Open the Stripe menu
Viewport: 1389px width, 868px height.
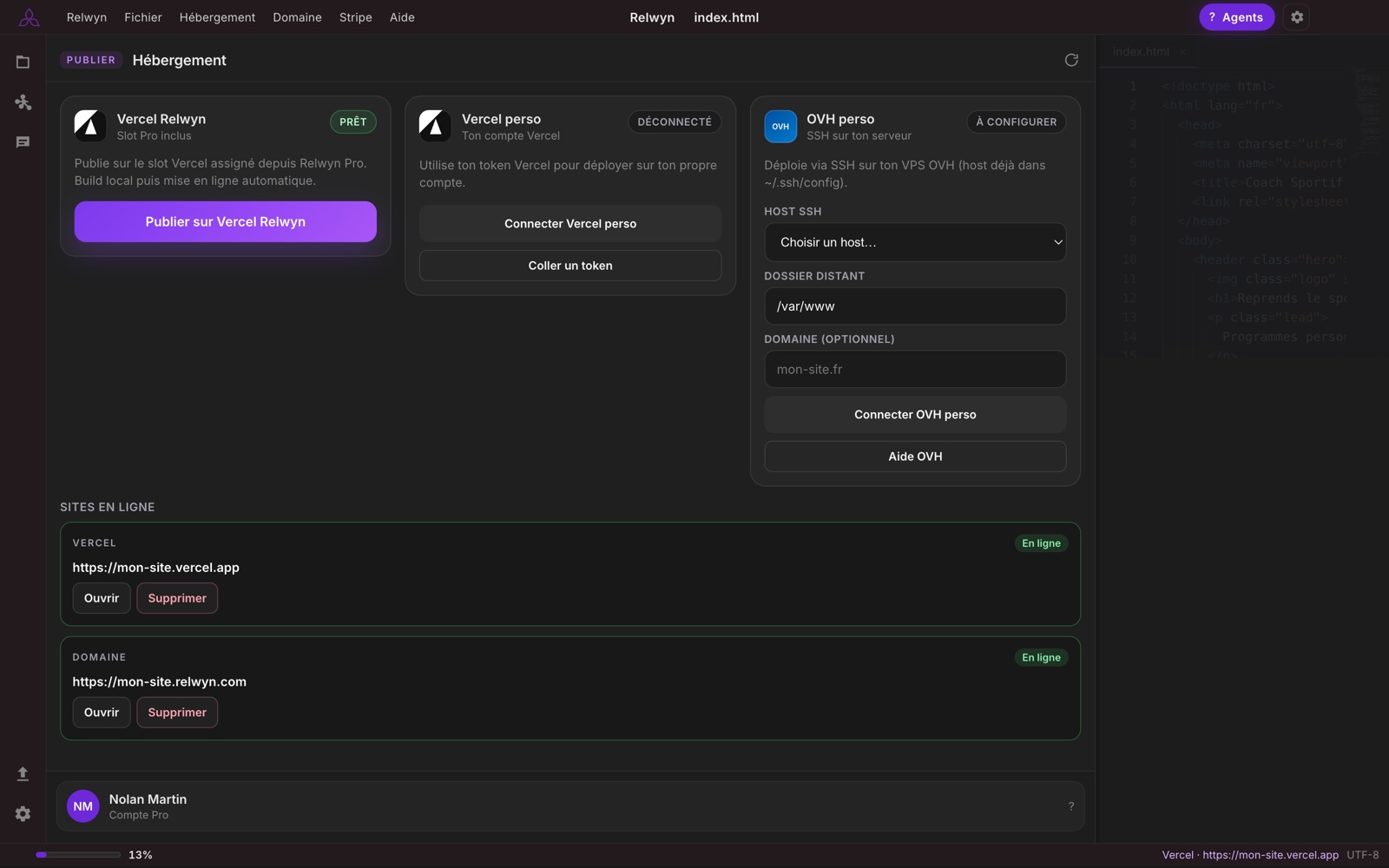coord(356,17)
